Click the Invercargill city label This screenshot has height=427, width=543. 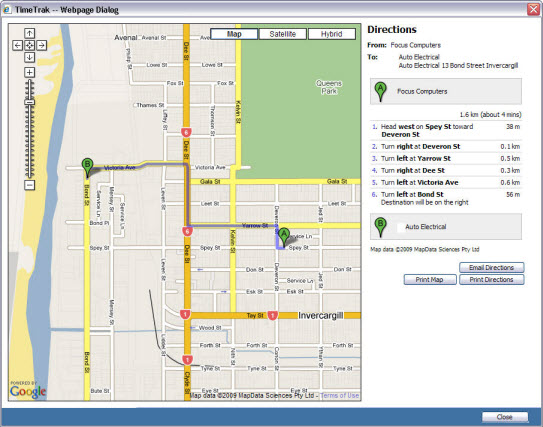coord(321,315)
